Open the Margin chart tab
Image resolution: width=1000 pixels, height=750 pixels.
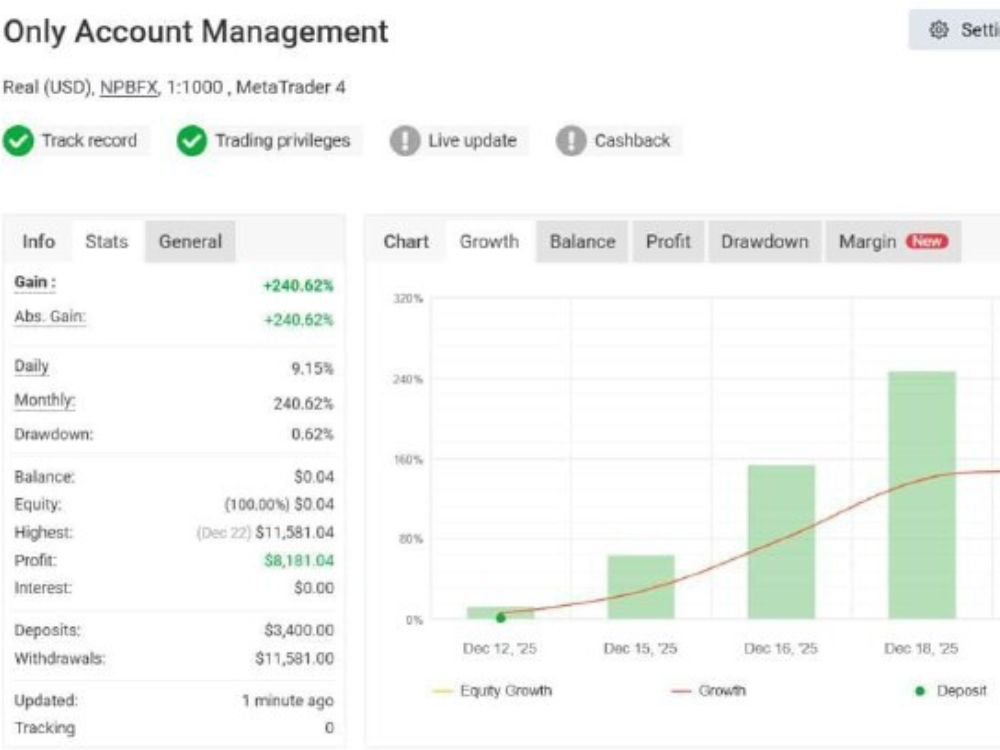point(893,242)
